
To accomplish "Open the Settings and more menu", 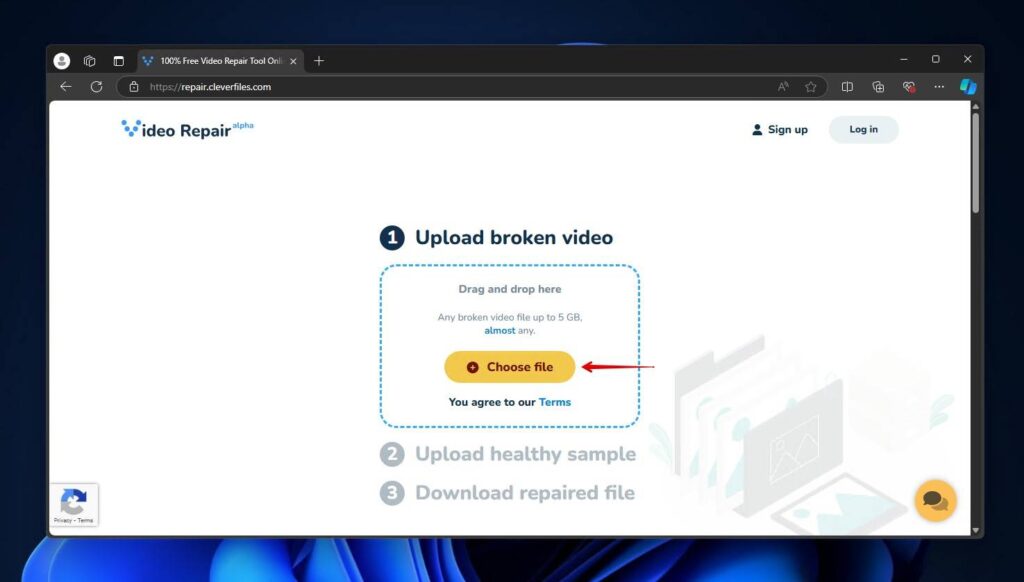I will pos(938,86).
